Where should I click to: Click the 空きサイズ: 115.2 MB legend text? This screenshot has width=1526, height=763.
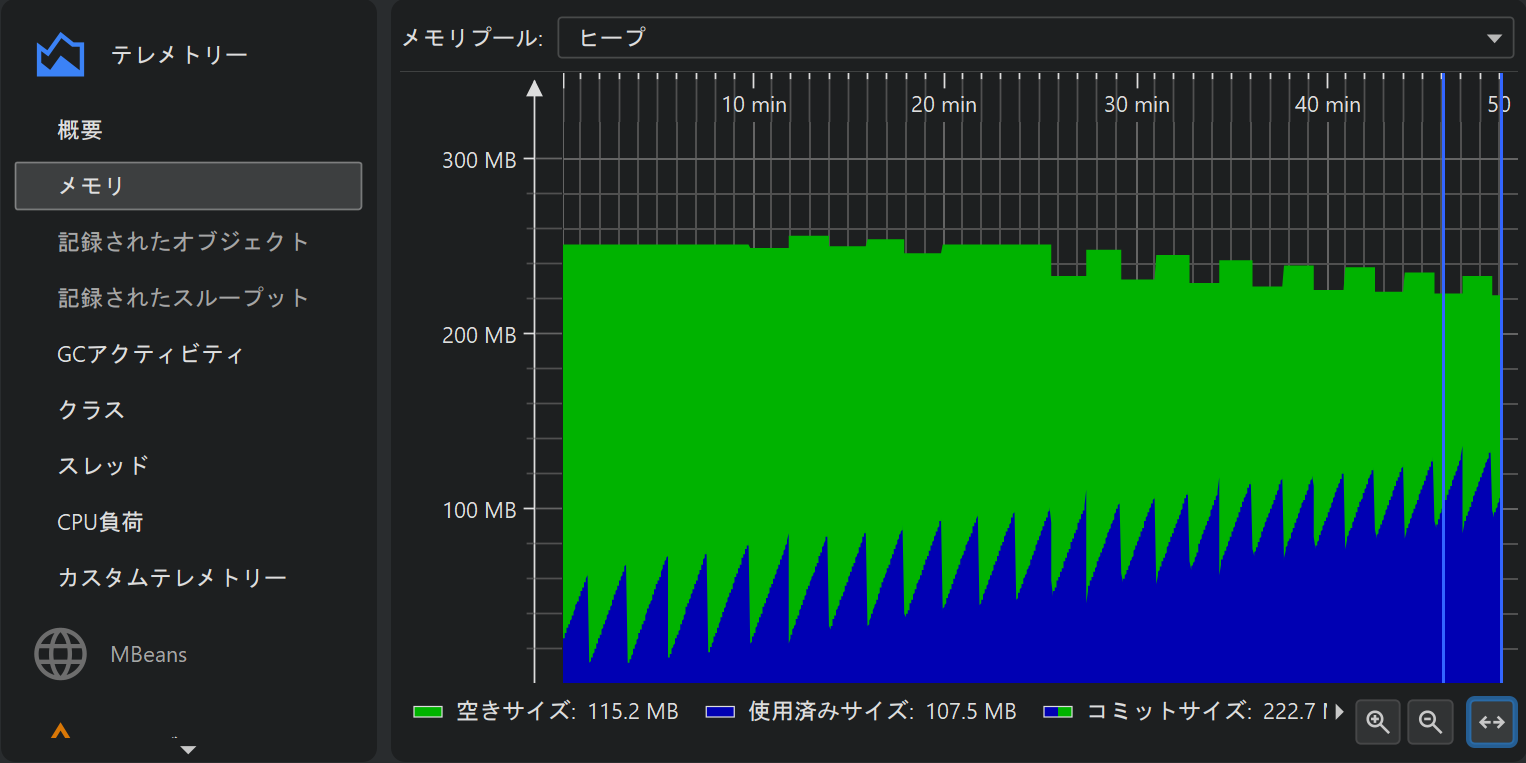pos(568,712)
